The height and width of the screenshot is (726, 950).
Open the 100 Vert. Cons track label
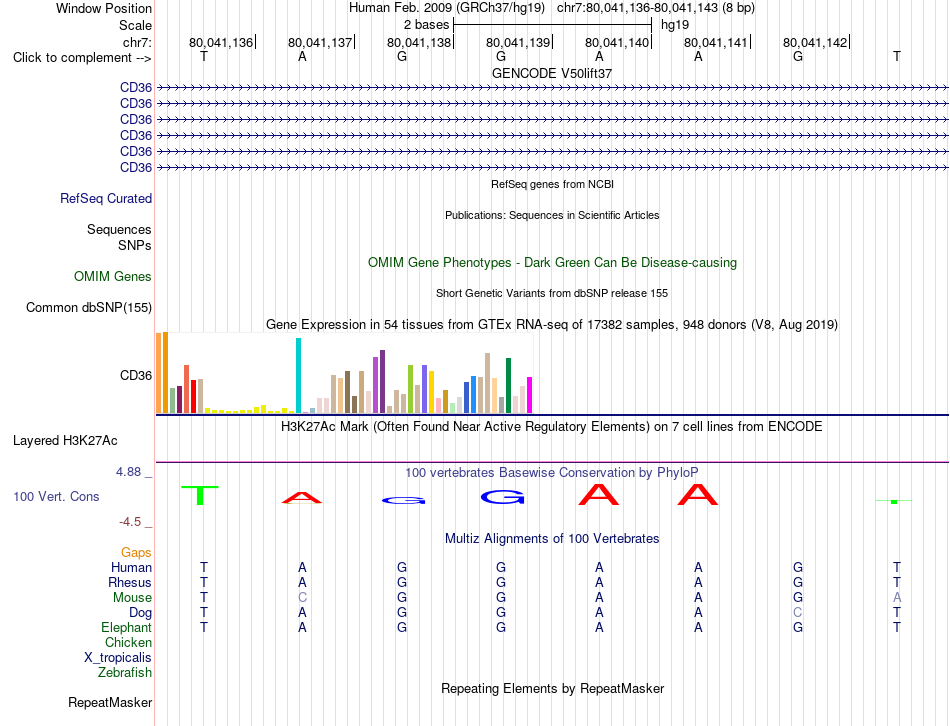click(56, 496)
